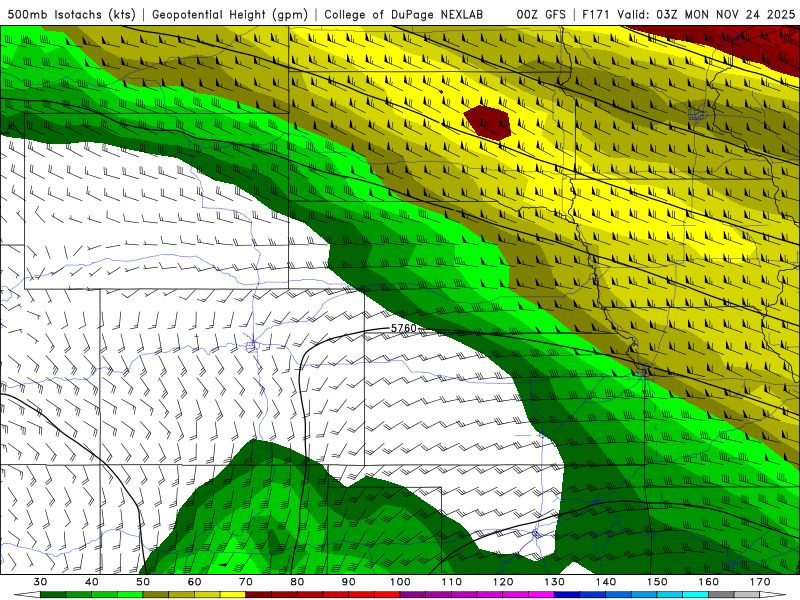Click the purple legend swatch starting at 100
The image size is (800, 600).
[x=413, y=595]
